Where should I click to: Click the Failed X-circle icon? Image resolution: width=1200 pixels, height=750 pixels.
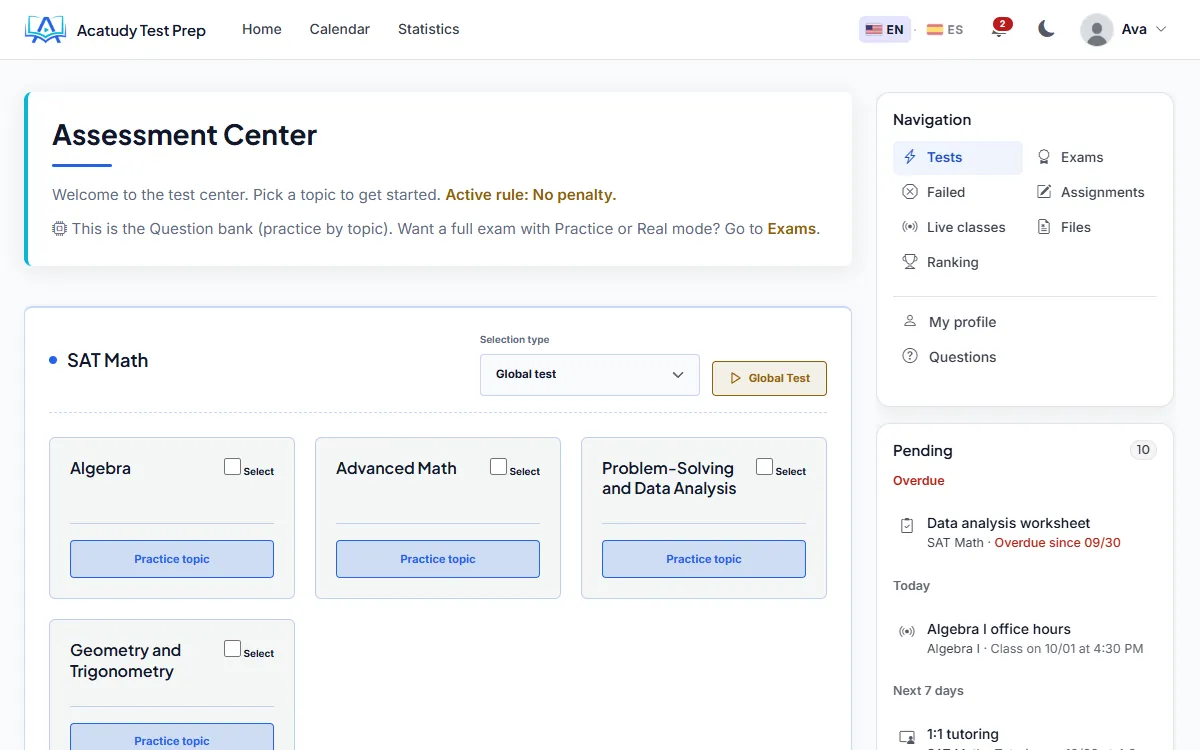point(910,192)
